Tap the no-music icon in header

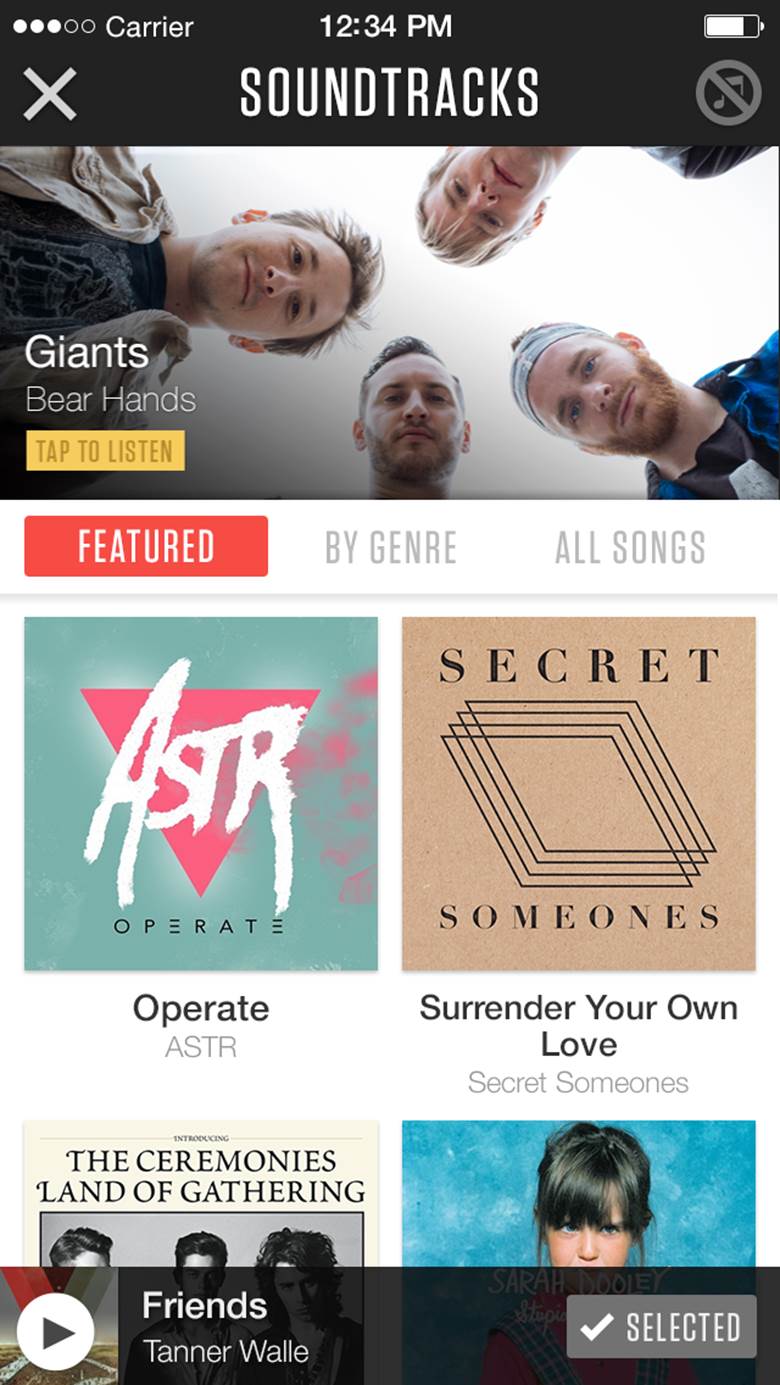click(x=728, y=93)
